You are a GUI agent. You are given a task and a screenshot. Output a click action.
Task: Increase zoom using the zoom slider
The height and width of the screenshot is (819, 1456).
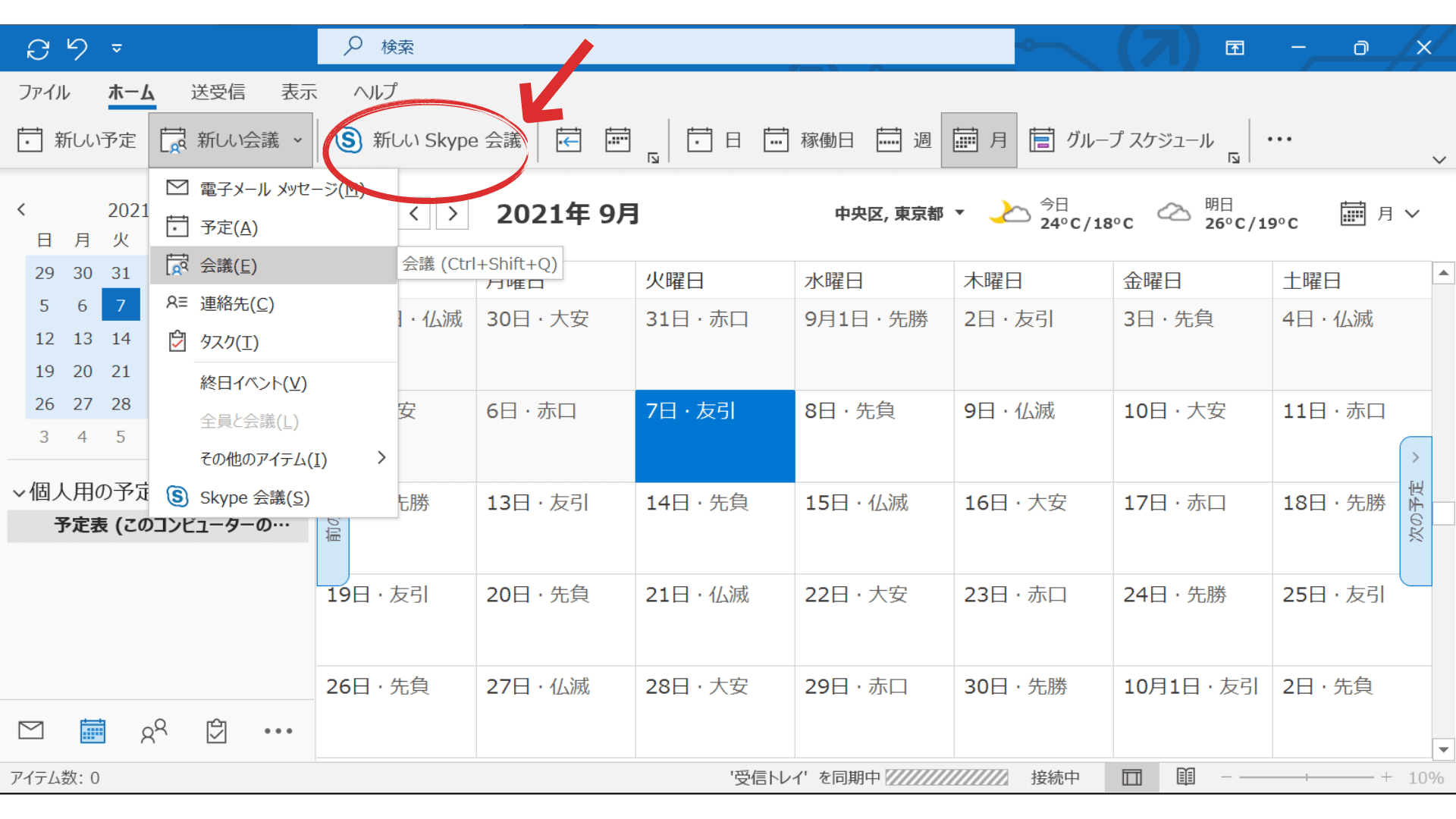point(1386,777)
